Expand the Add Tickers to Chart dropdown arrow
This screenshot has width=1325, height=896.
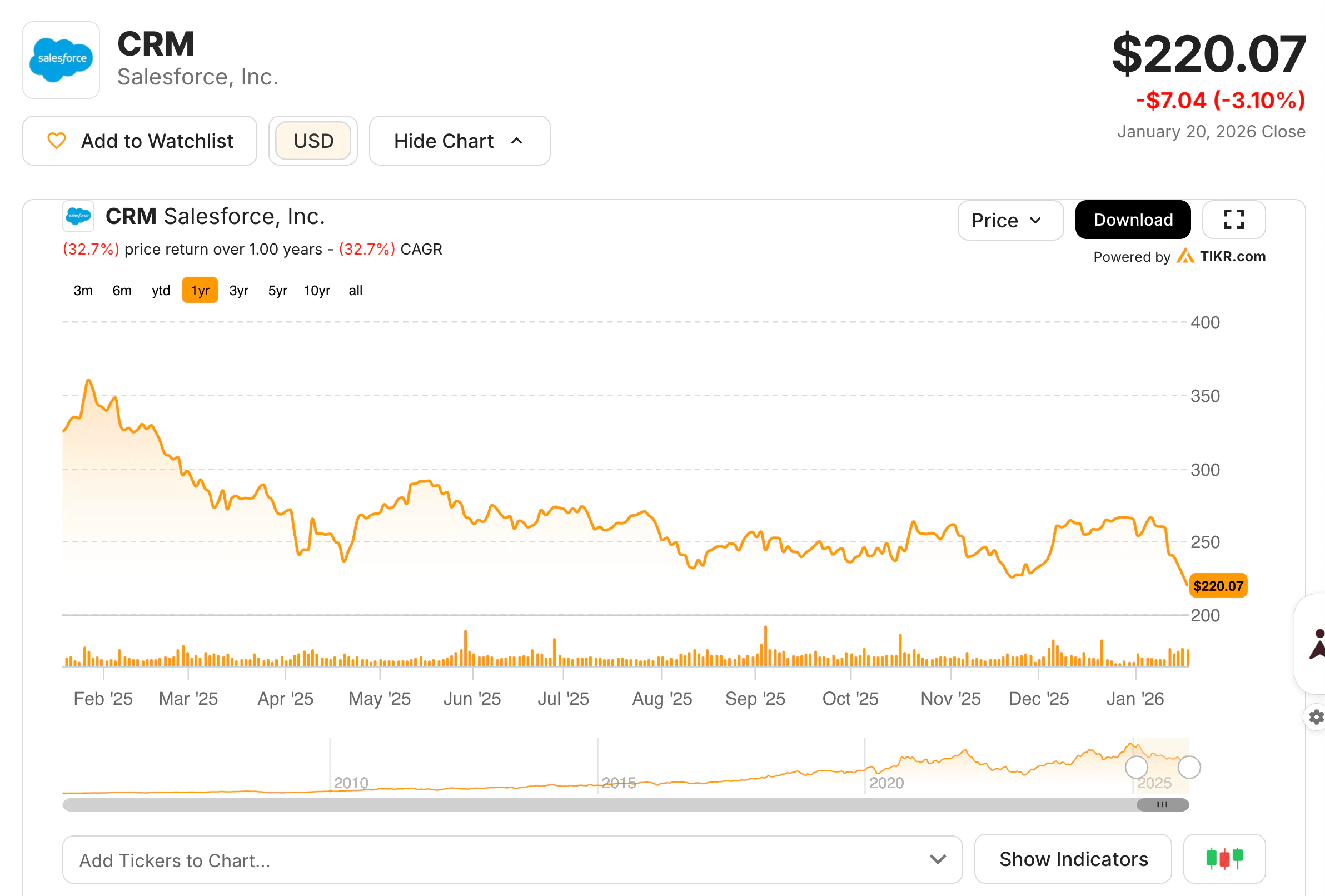tap(937, 859)
